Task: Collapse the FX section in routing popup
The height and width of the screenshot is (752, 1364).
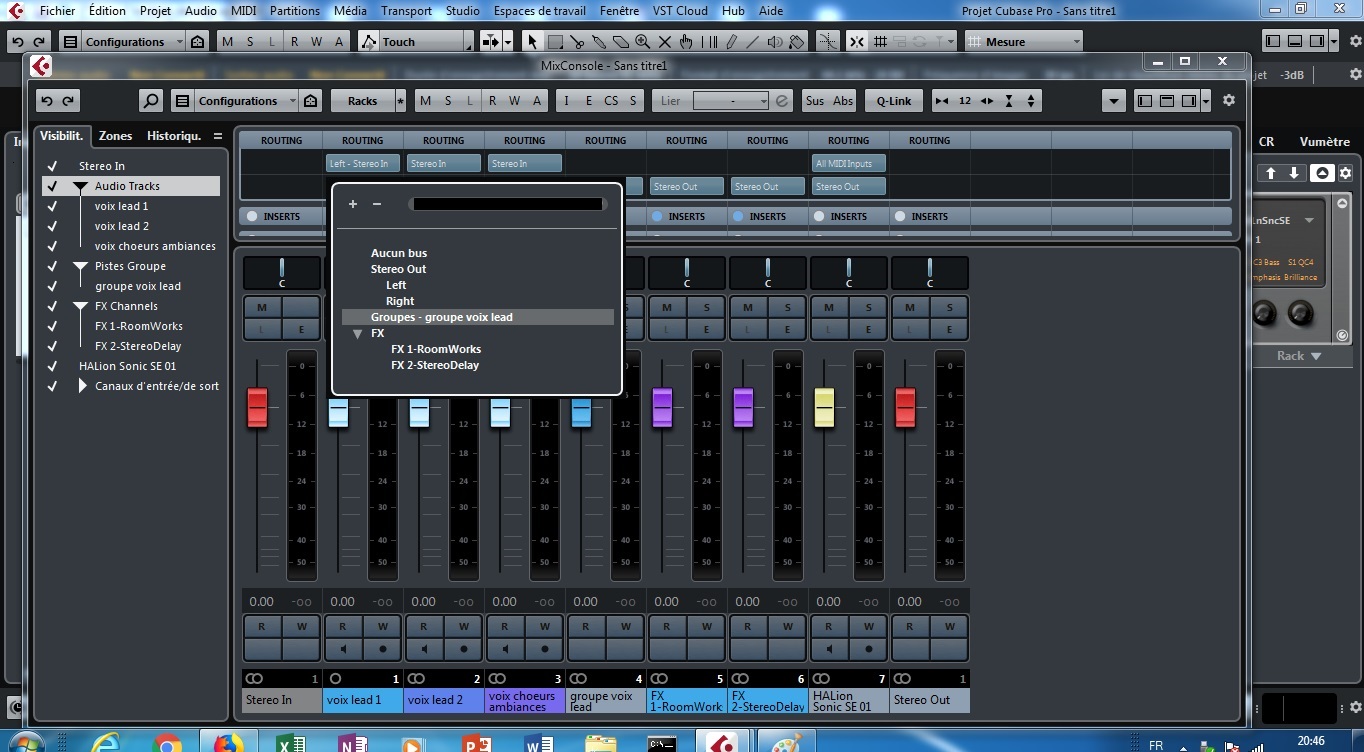Action: [x=358, y=334]
